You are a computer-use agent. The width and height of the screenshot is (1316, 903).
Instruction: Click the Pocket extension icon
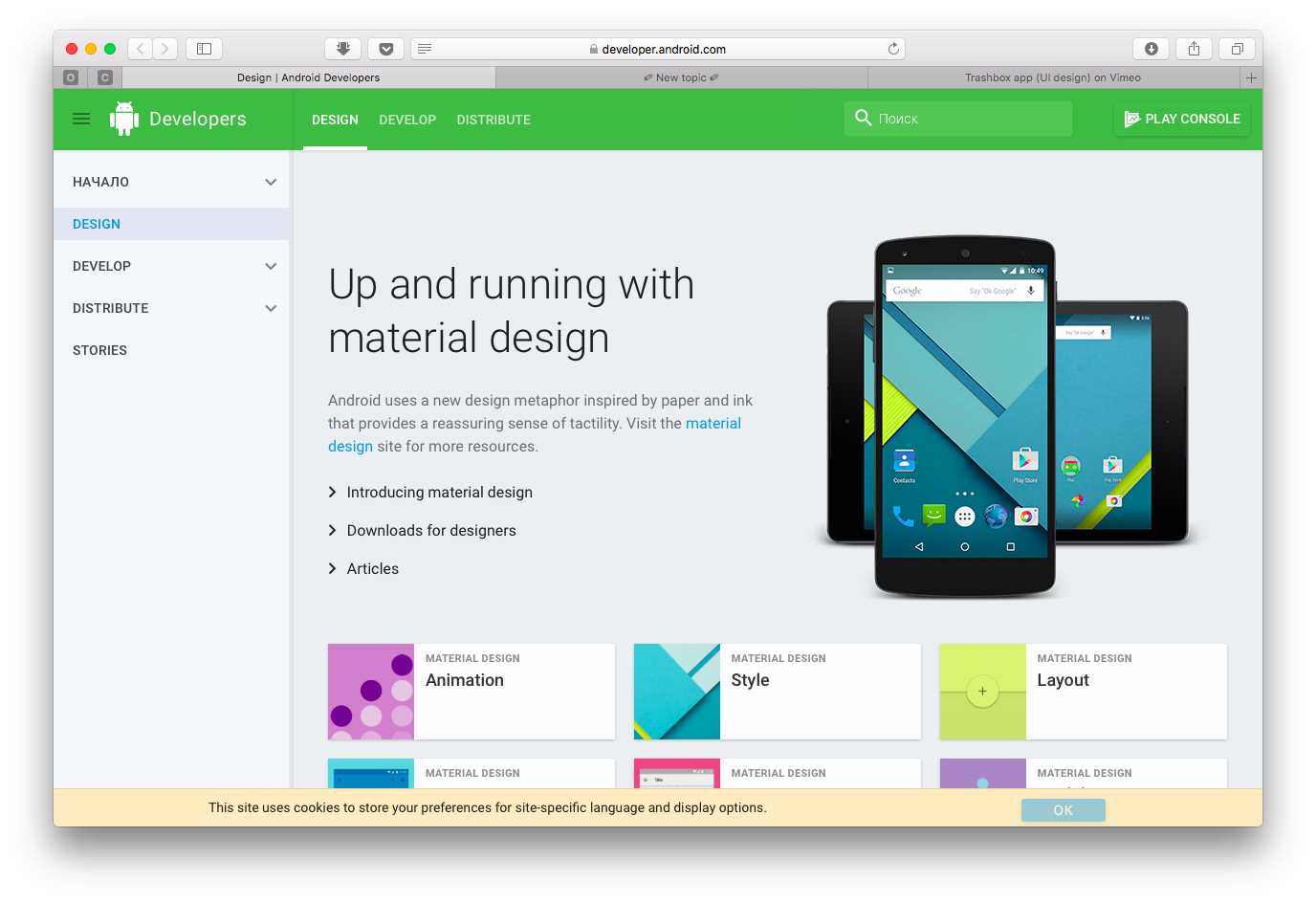coord(385,48)
